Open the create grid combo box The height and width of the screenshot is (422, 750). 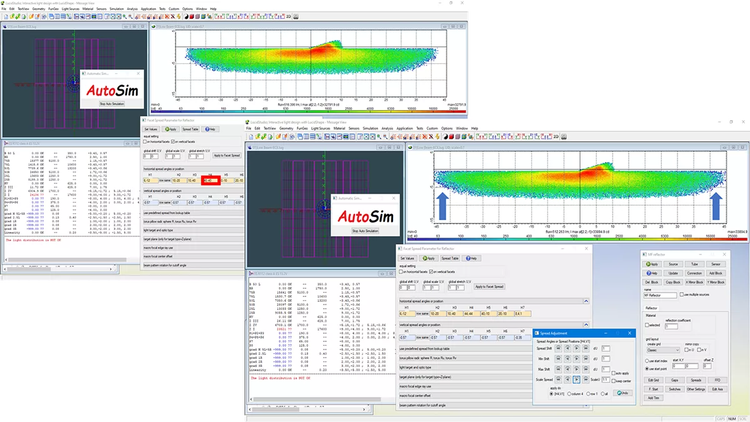coord(663,350)
